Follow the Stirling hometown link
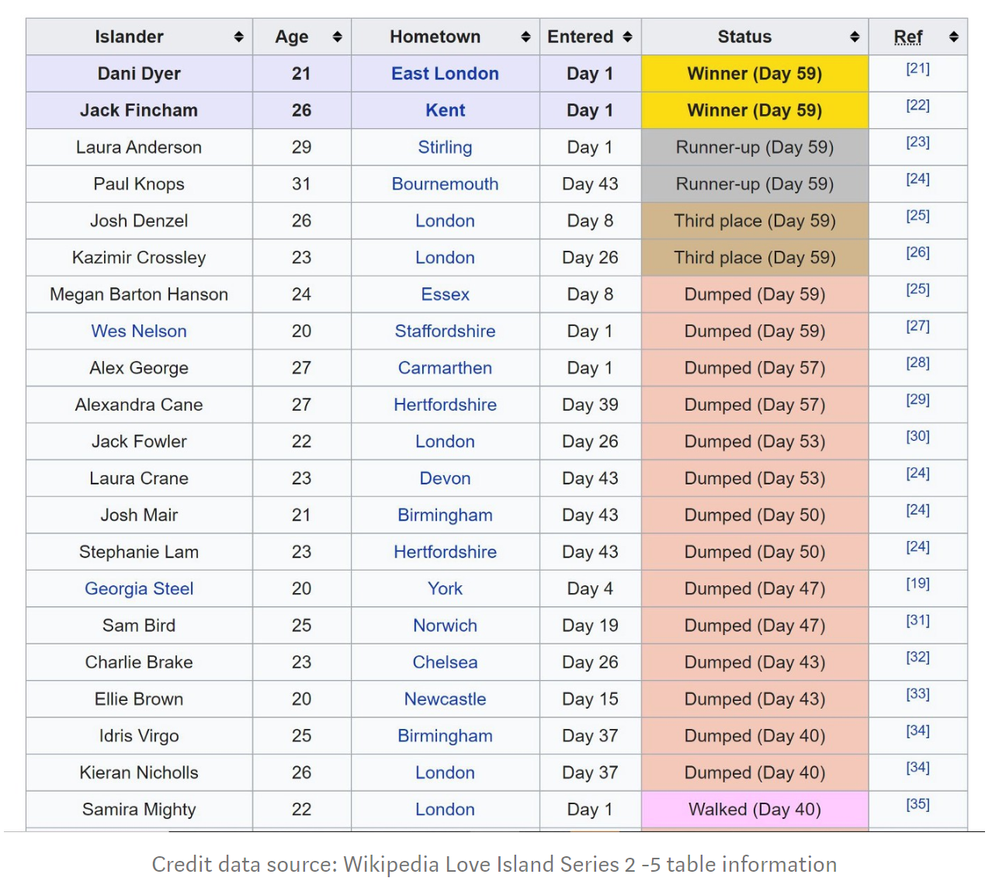999x885 pixels. 445,147
